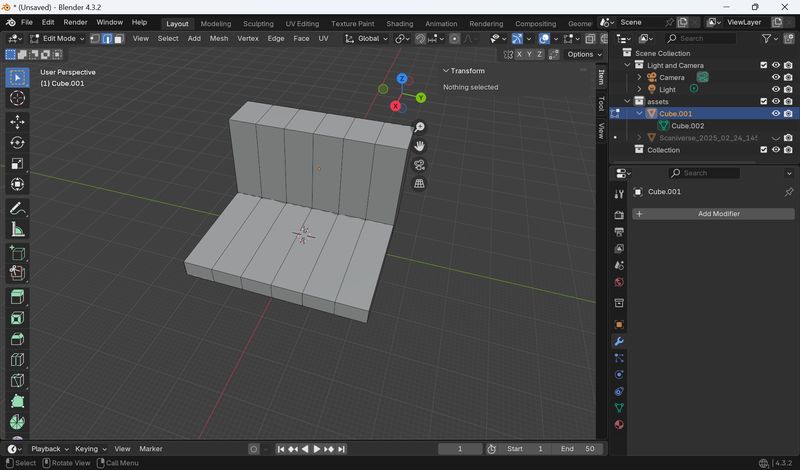Click the zoom view magnifier icon
Viewport: 800px width, 470px height.
(419, 127)
